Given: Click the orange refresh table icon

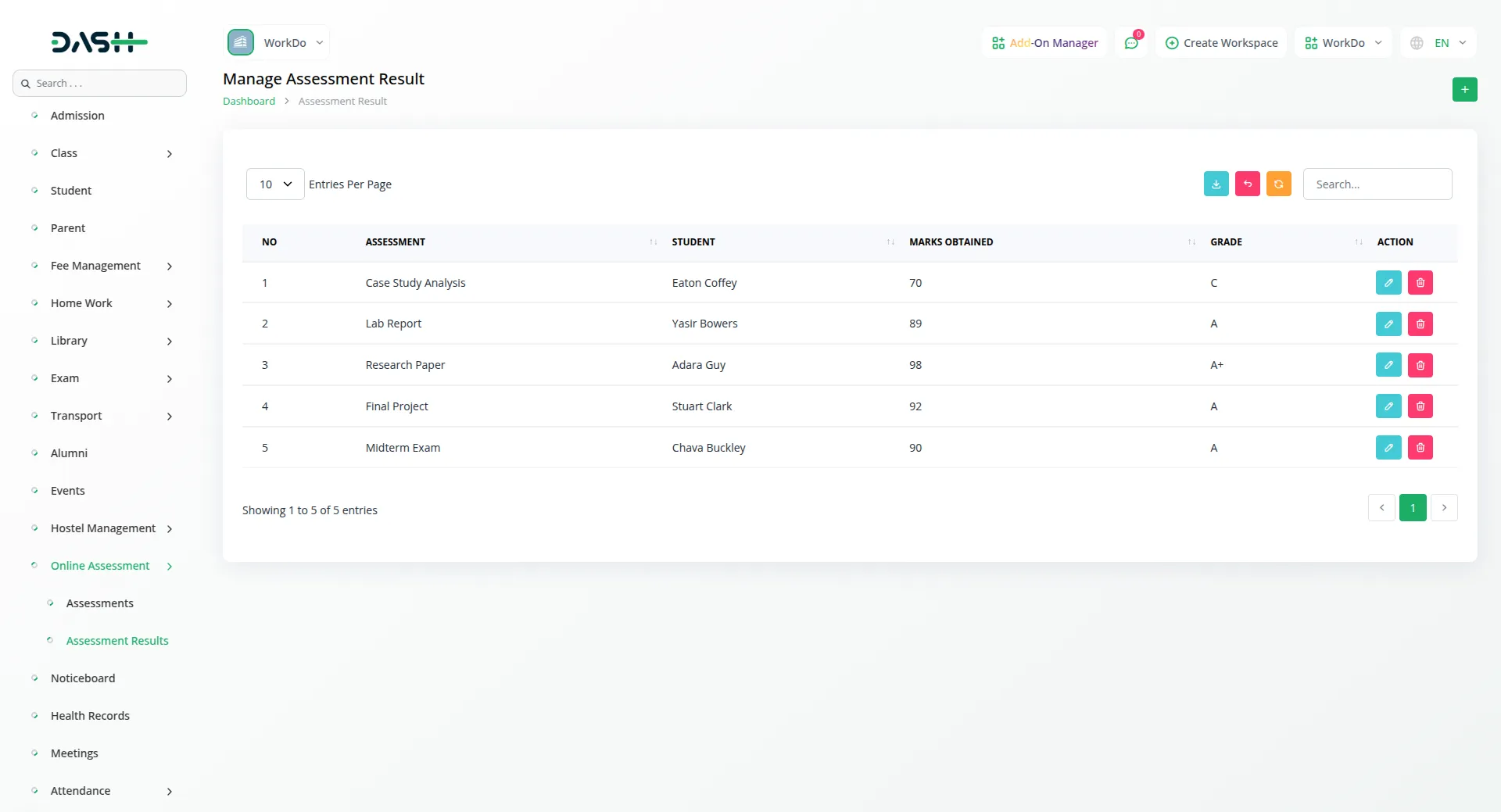Looking at the screenshot, I should pyautogui.click(x=1279, y=184).
